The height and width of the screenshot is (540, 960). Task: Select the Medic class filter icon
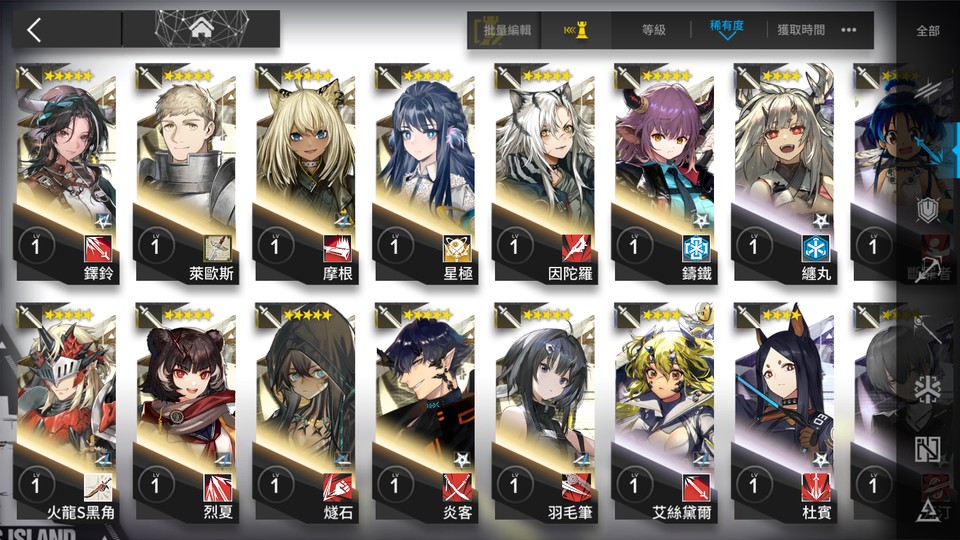[x=928, y=389]
